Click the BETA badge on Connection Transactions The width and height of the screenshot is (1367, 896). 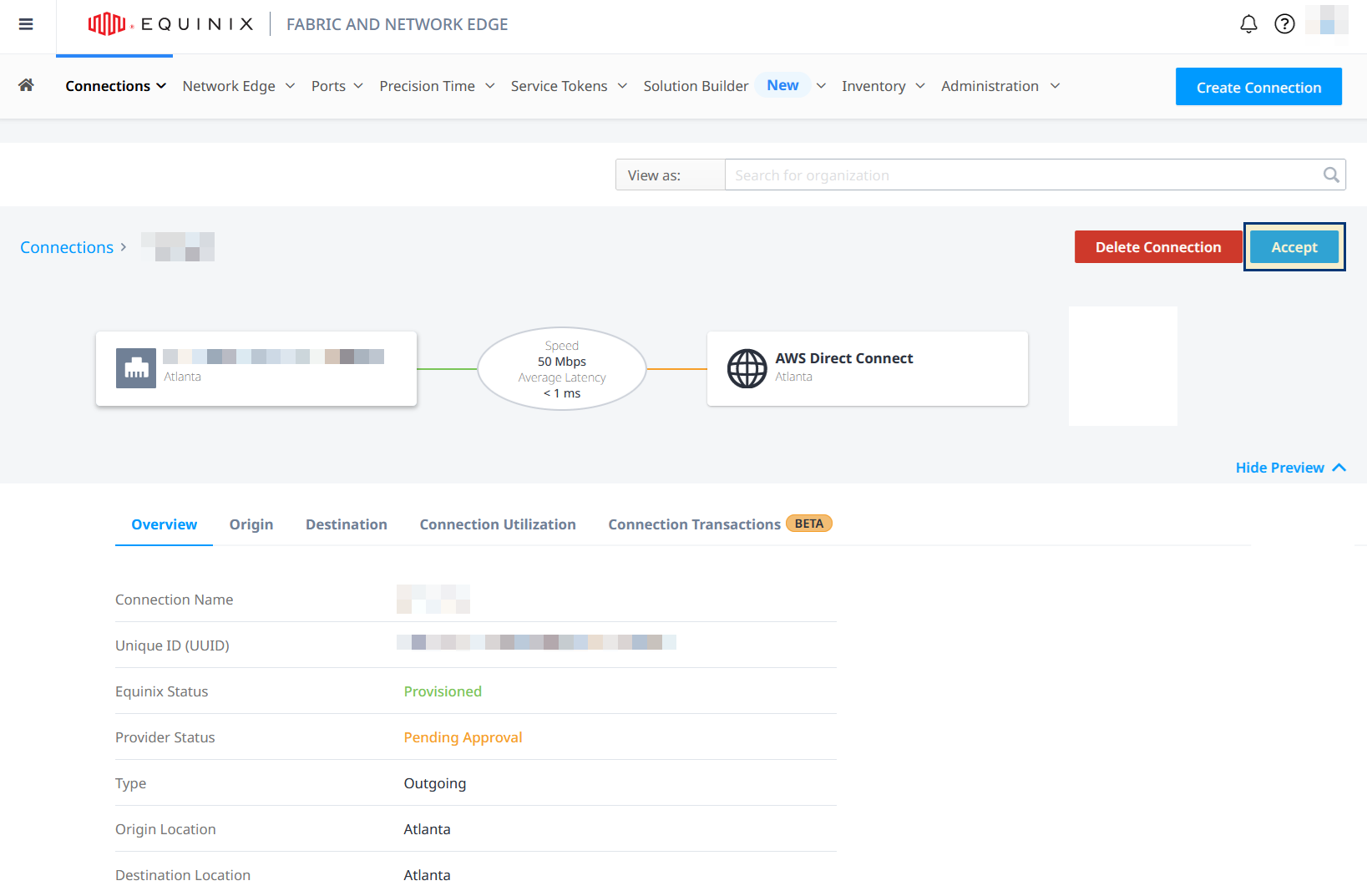coord(809,524)
